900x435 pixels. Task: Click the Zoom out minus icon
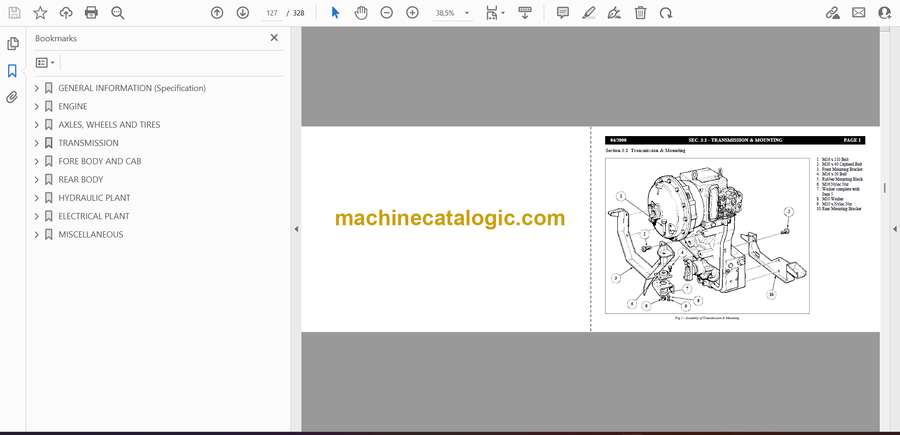[x=387, y=13]
